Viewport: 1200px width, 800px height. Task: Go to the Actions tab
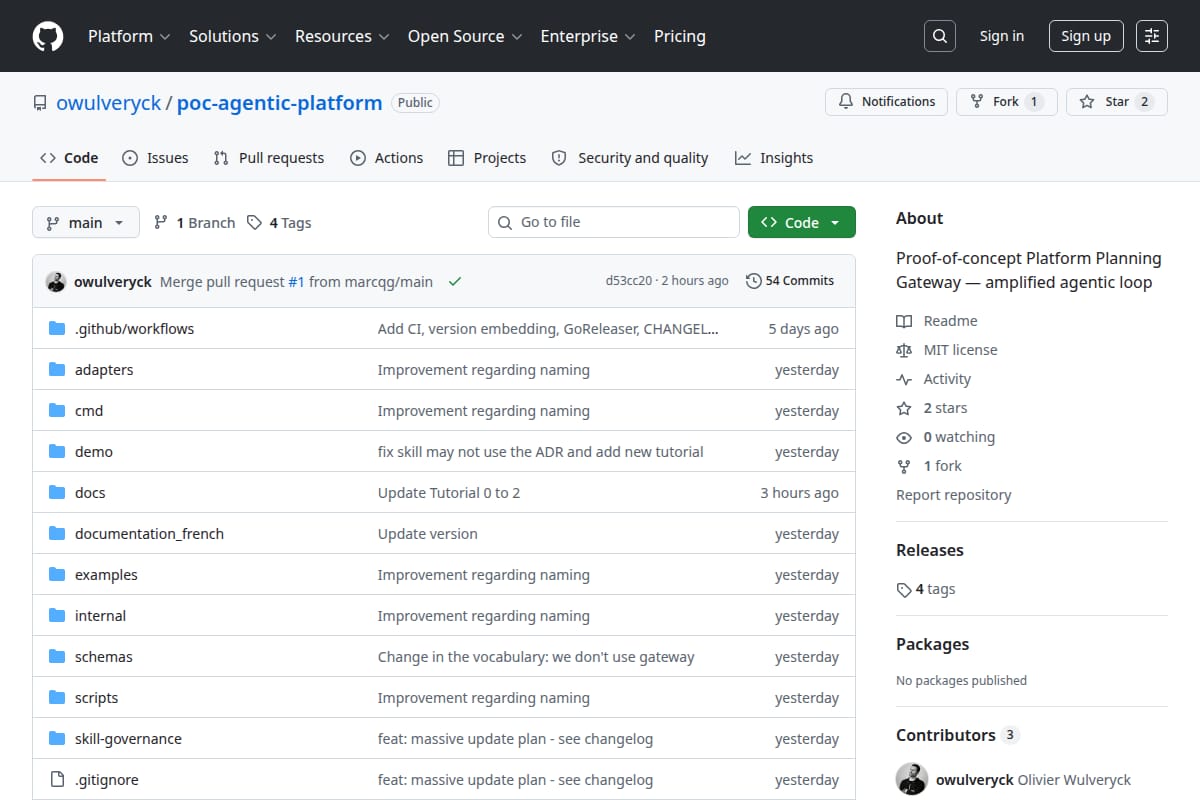tap(387, 158)
